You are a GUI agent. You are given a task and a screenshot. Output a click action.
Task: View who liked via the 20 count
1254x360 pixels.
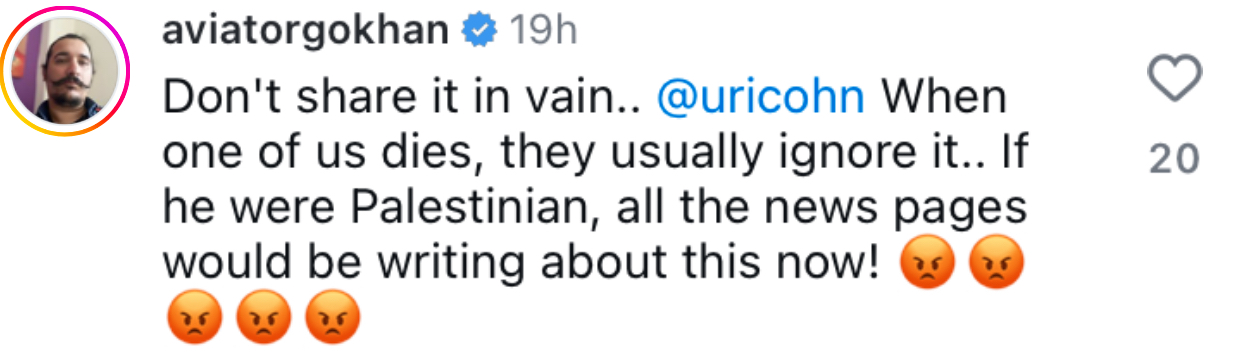(1174, 158)
